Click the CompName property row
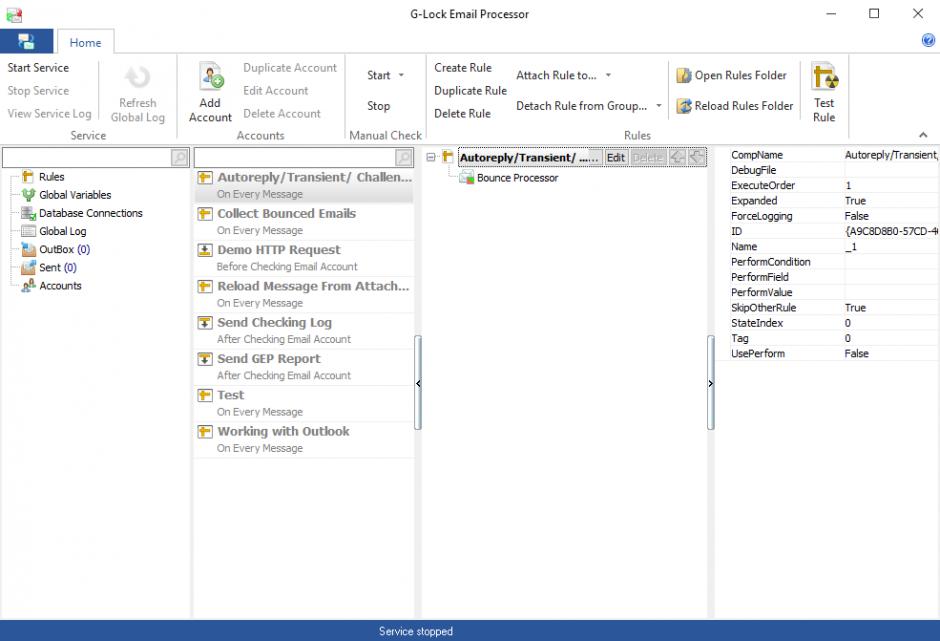The width and height of the screenshot is (940, 641). pos(833,155)
